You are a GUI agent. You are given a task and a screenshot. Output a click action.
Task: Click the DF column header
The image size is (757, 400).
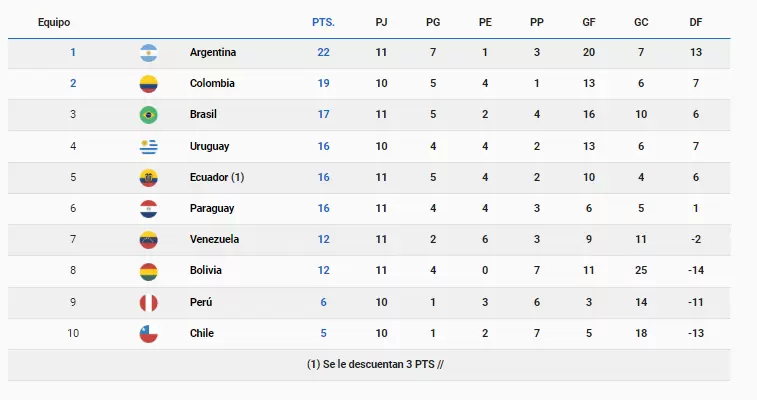(695, 22)
